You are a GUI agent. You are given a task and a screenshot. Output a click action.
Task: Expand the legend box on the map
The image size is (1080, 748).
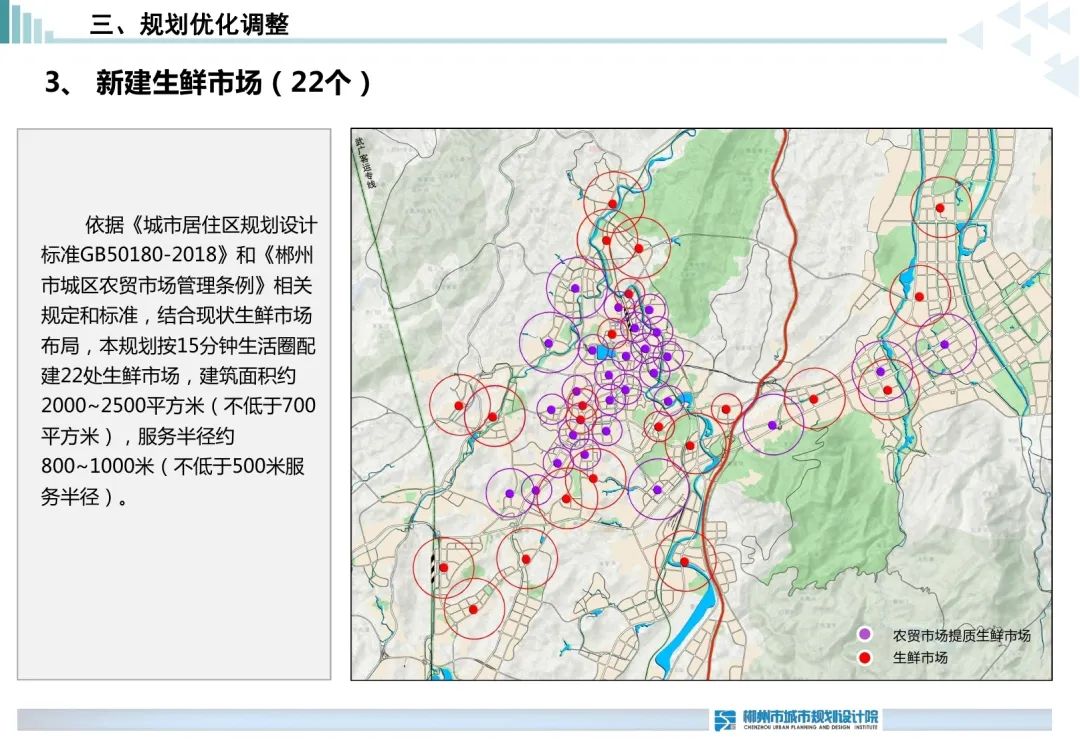[x=940, y=644]
